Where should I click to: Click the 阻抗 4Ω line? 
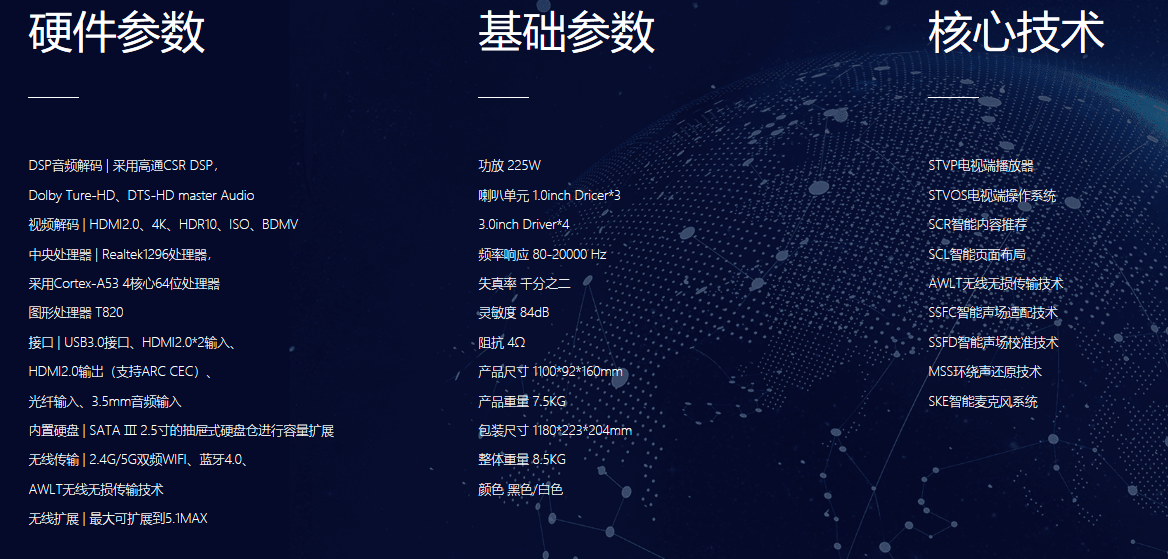(x=502, y=342)
